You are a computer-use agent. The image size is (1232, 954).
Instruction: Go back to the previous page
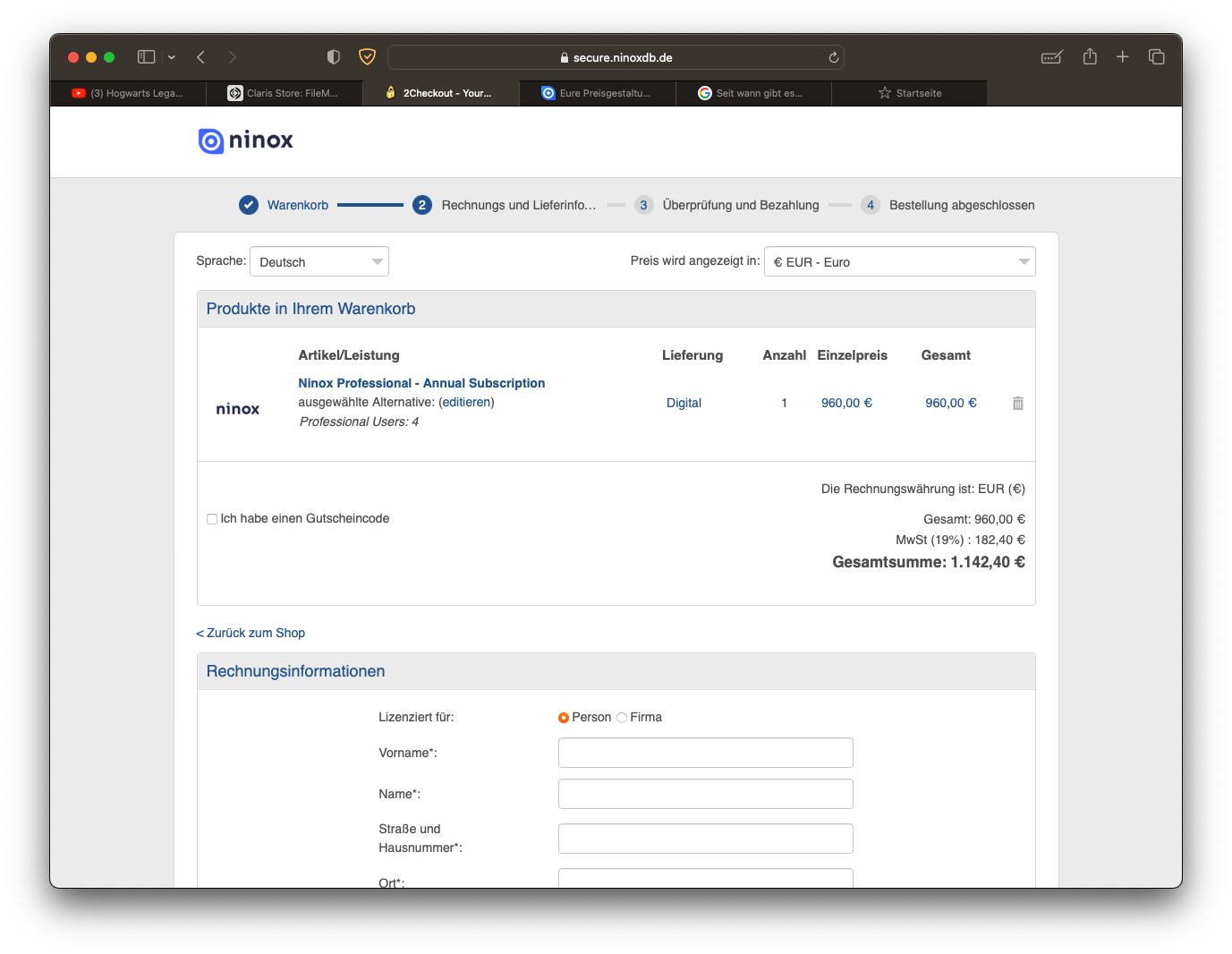tap(201, 57)
